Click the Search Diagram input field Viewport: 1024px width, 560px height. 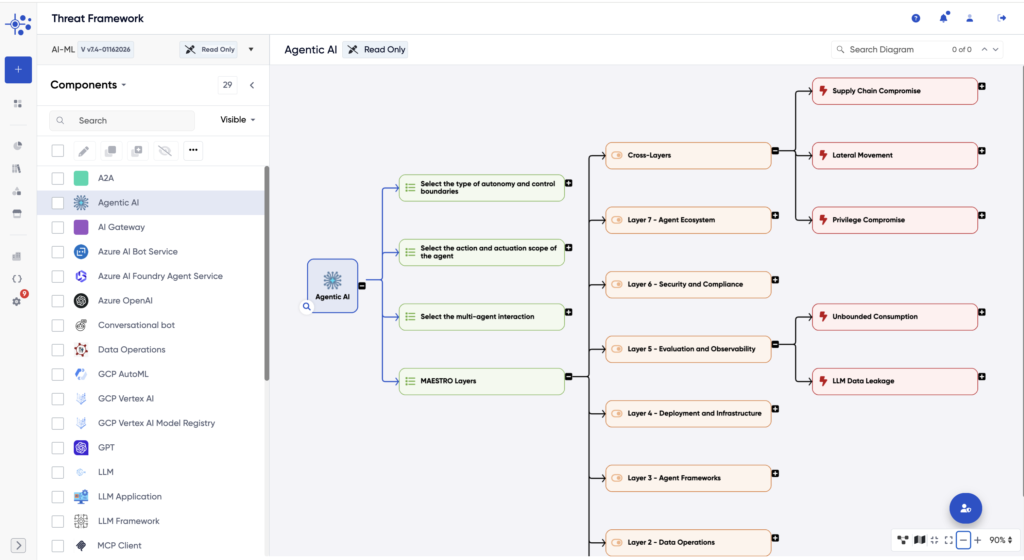(x=893, y=49)
